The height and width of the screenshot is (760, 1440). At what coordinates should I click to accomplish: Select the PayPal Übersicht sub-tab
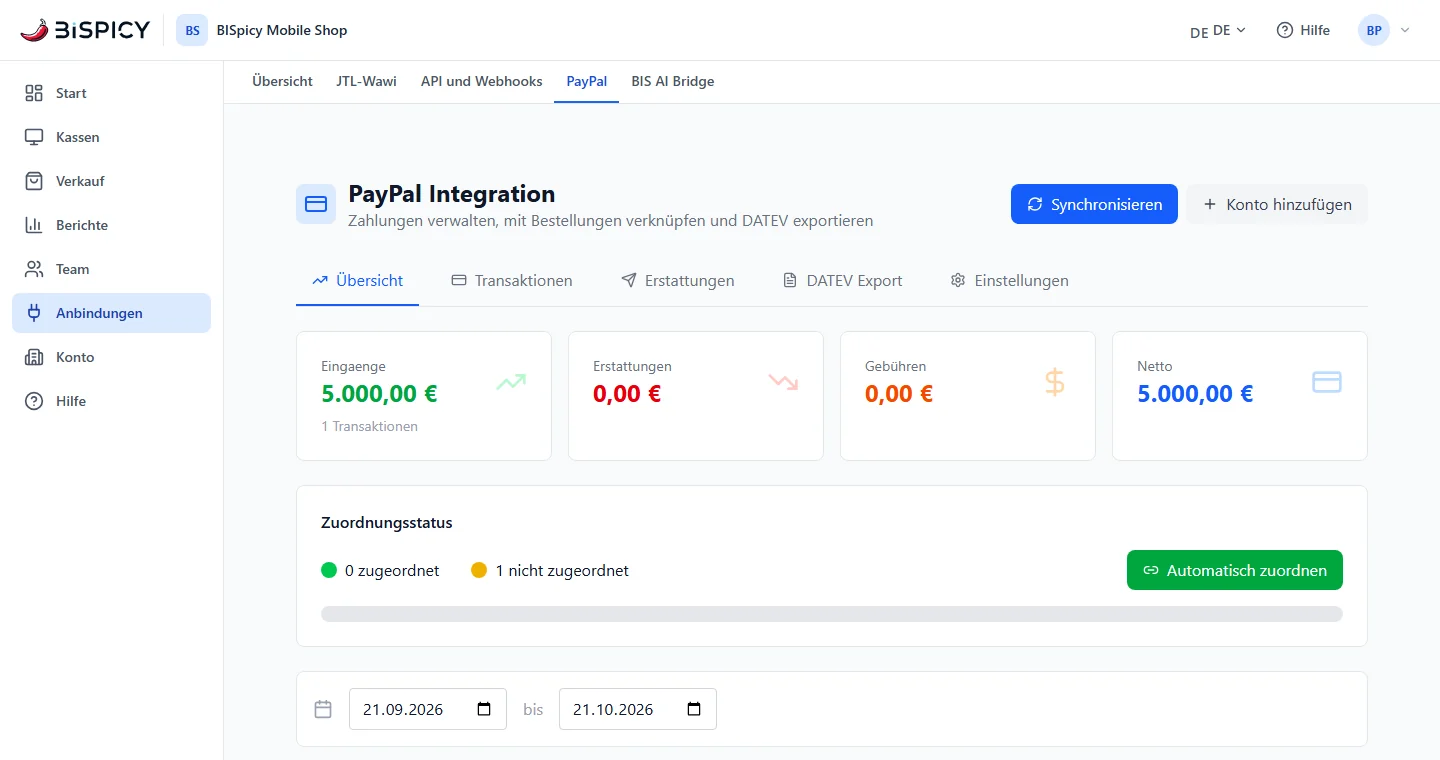pyautogui.click(x=357, y=281)
